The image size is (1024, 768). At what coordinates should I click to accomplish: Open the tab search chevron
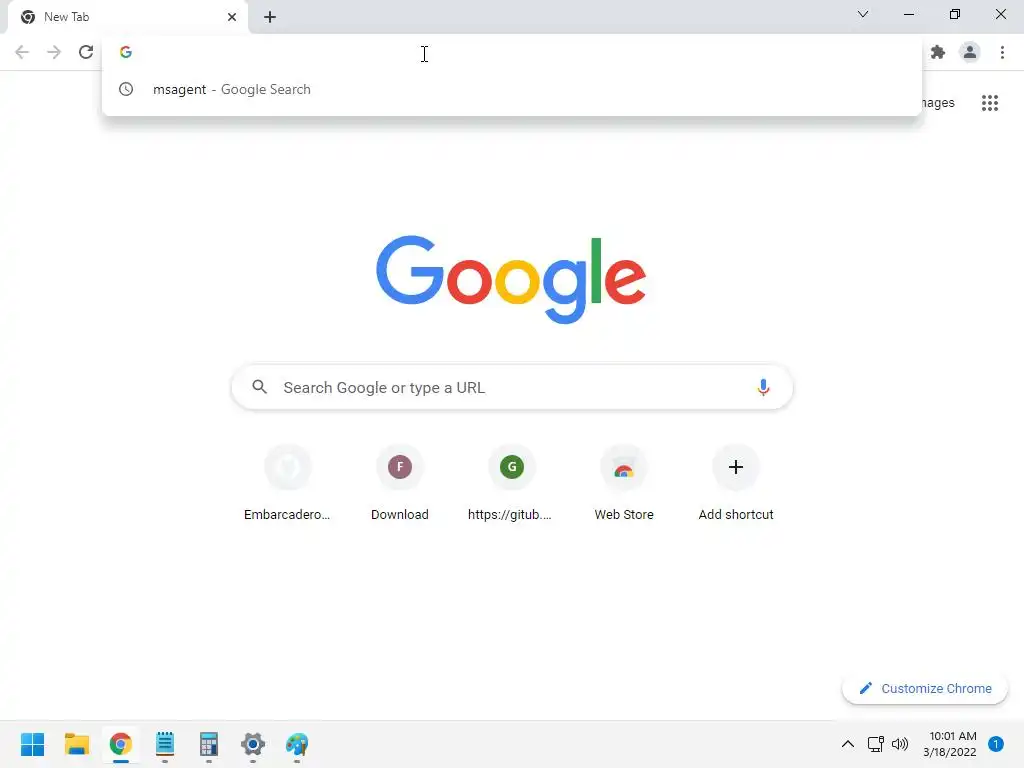(x=863, y=14)
